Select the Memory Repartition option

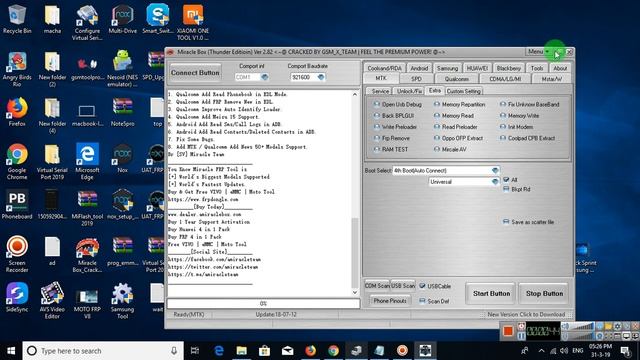pos(460,104)
